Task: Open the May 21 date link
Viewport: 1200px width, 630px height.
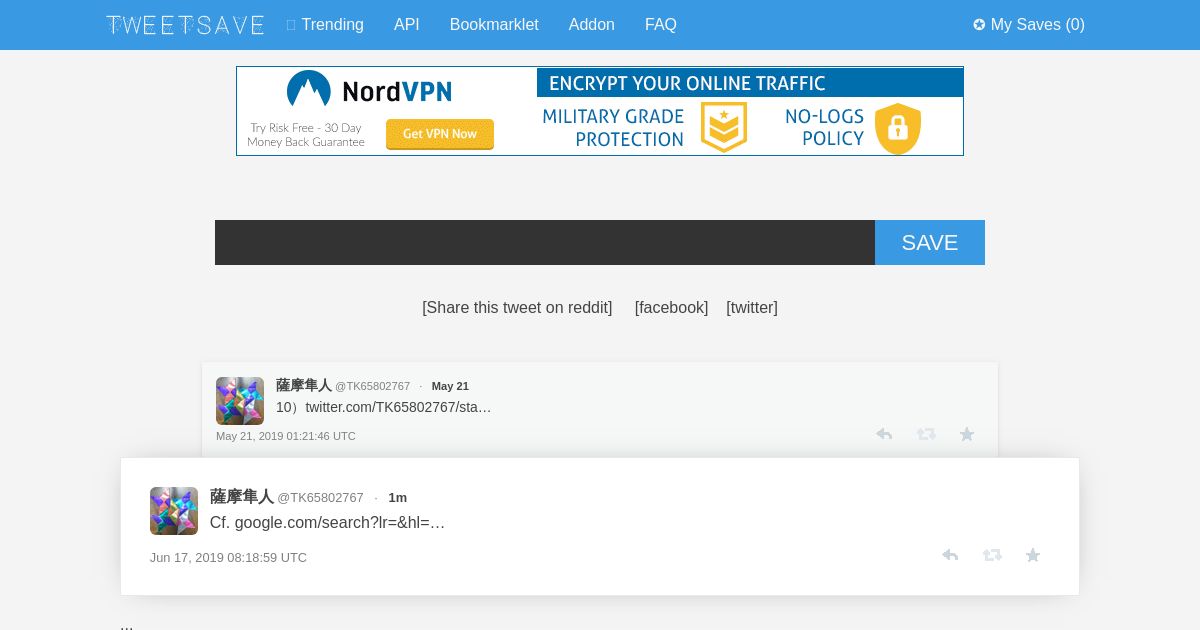Action: 450,386
